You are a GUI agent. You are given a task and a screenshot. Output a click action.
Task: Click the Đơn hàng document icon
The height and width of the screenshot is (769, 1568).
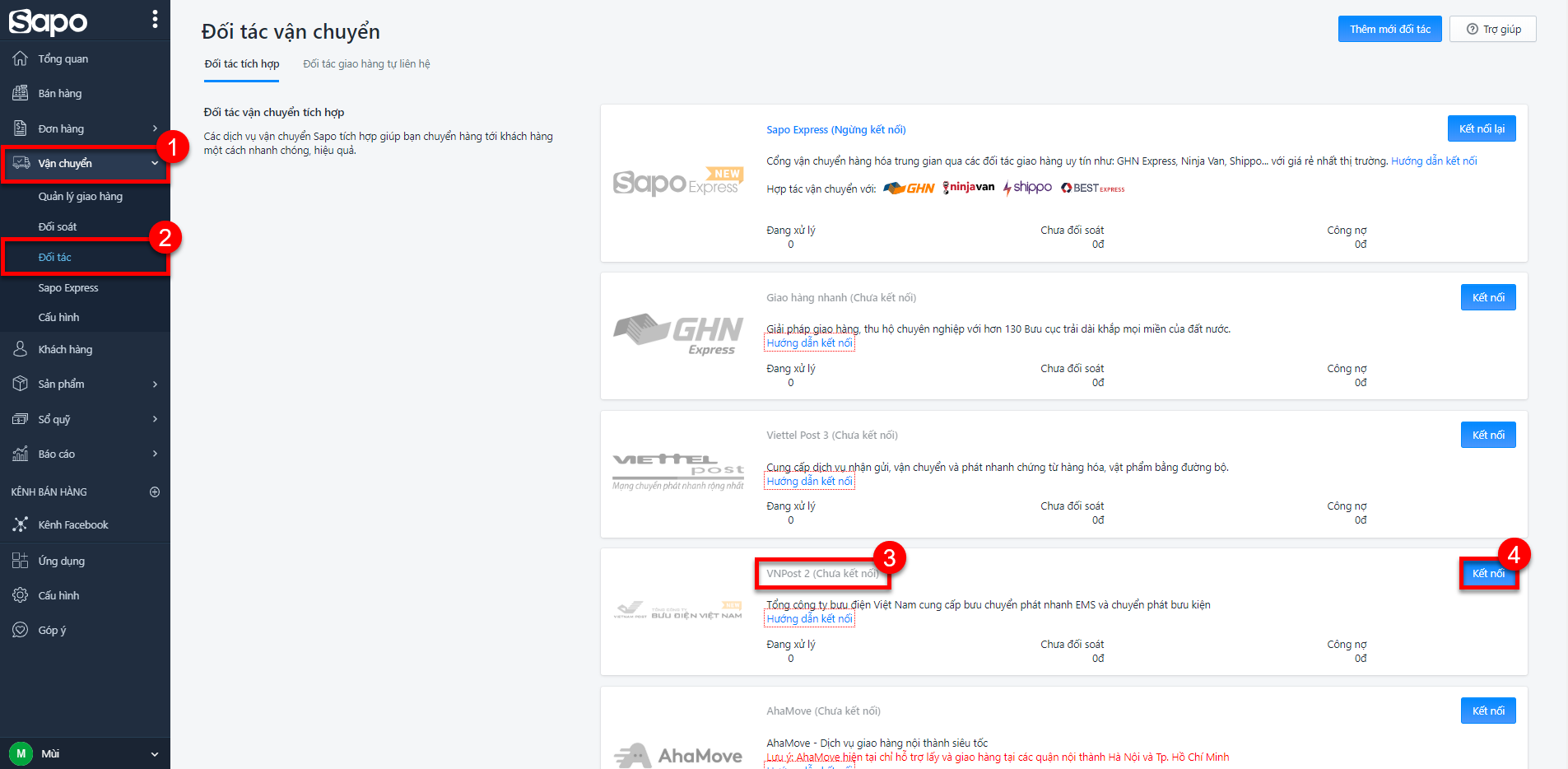coord(21,128)
